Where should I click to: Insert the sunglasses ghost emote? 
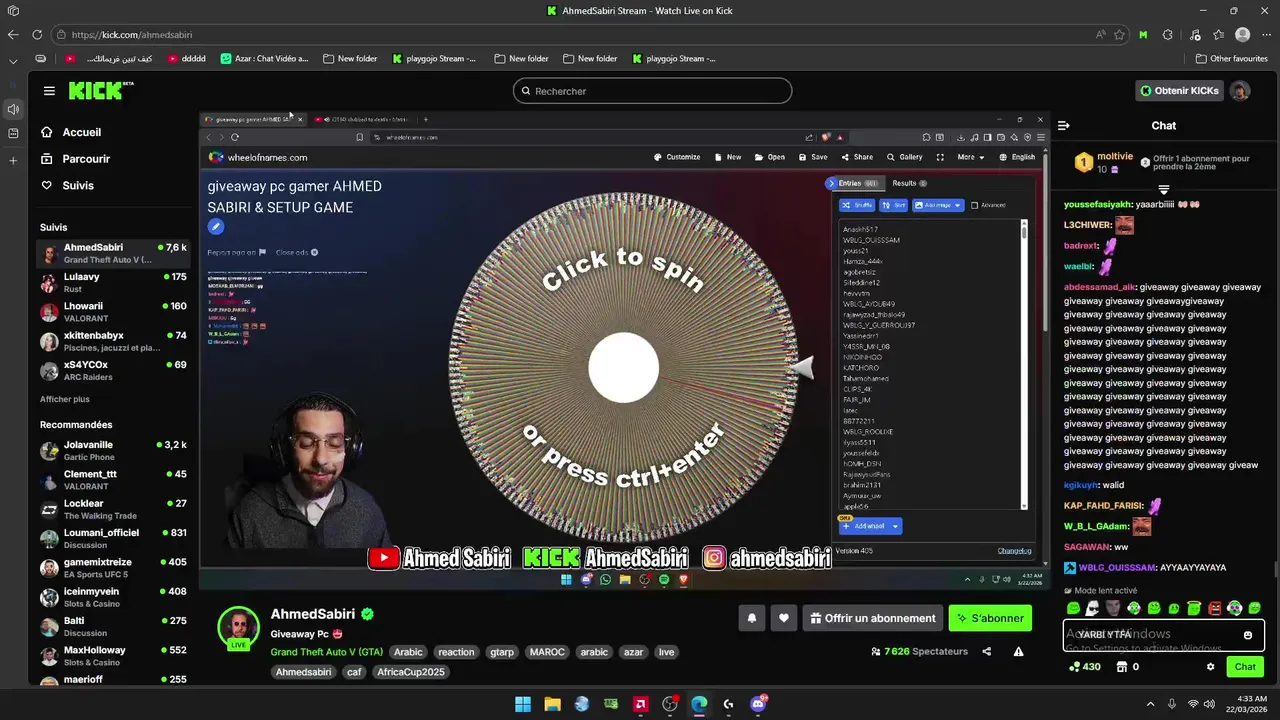[1093, 608]
